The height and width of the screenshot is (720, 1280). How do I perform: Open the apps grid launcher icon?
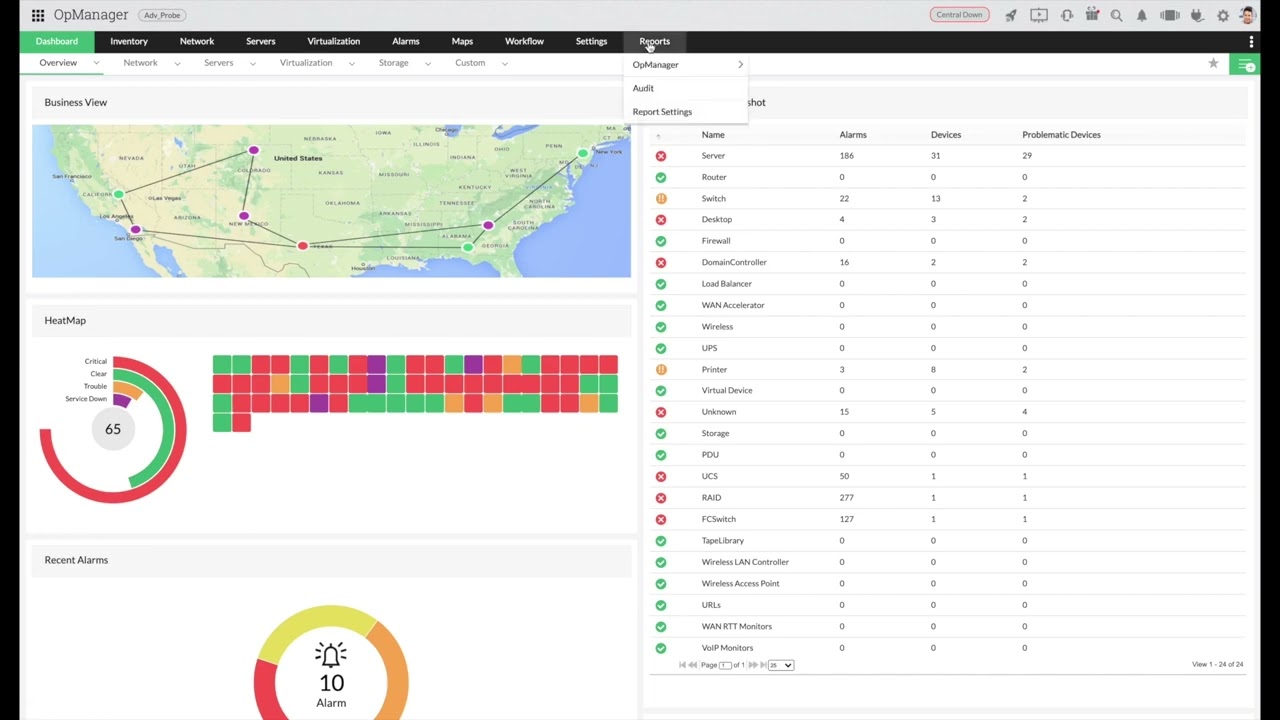[38, 15]
